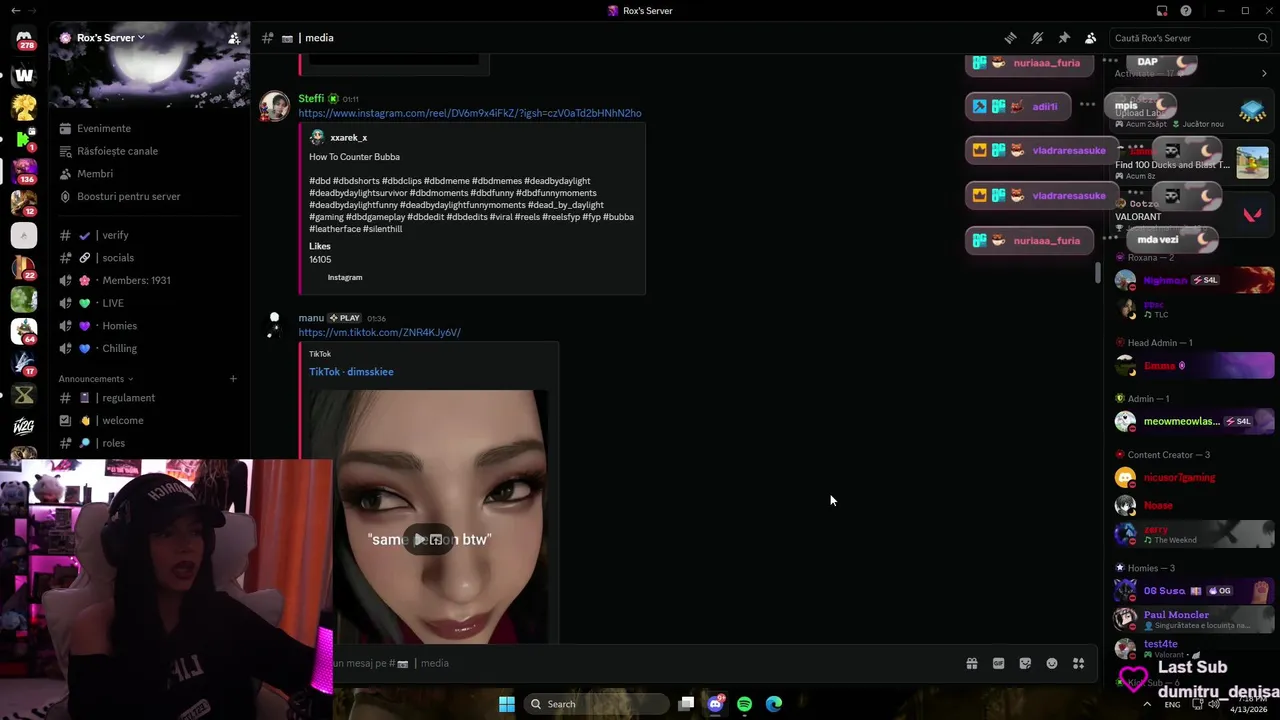Open the gift icon in message bar

coord(971,664)
